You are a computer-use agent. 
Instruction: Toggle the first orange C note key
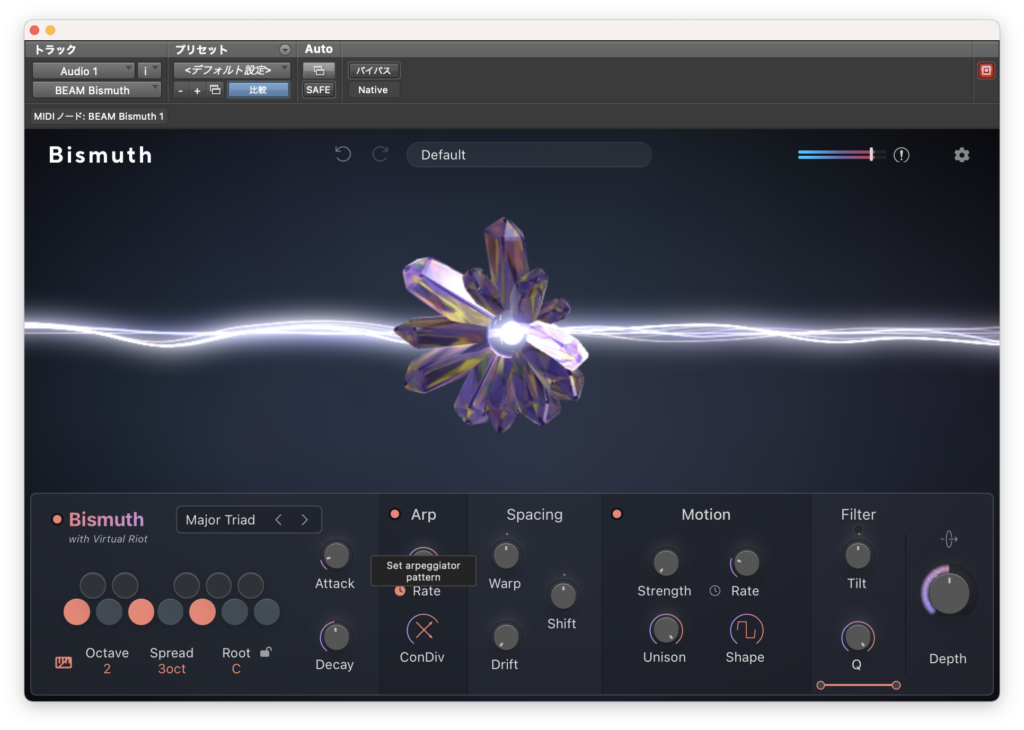76,612
